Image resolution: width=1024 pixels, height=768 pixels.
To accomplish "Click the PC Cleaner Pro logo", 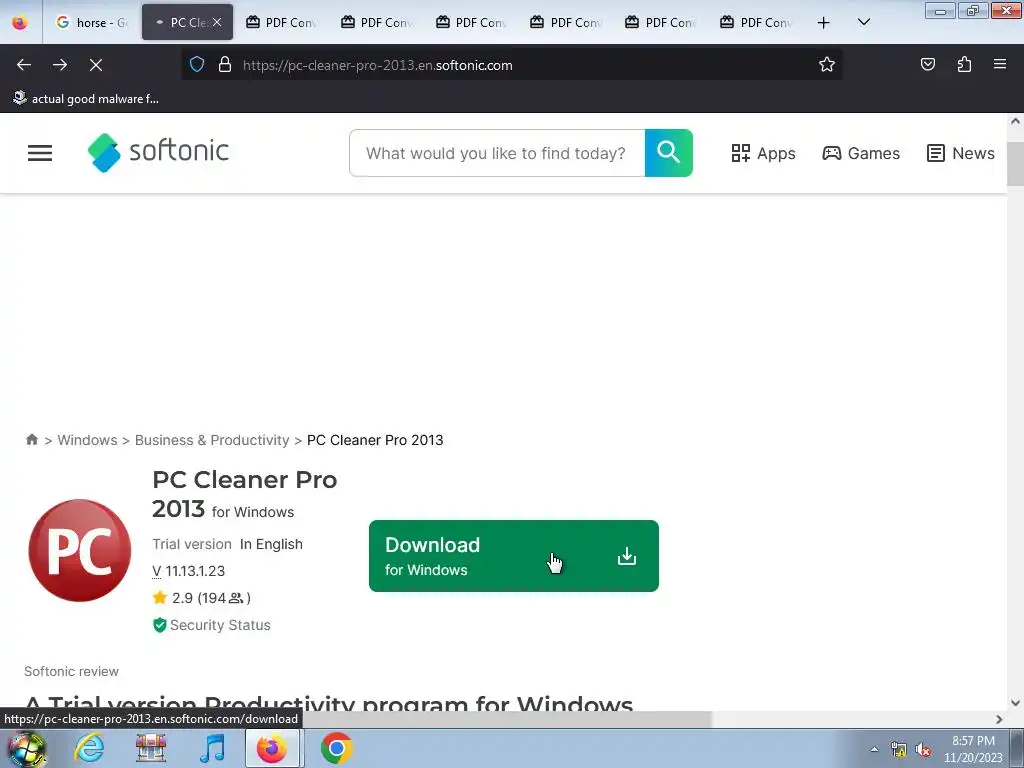I will coord(80,551).
